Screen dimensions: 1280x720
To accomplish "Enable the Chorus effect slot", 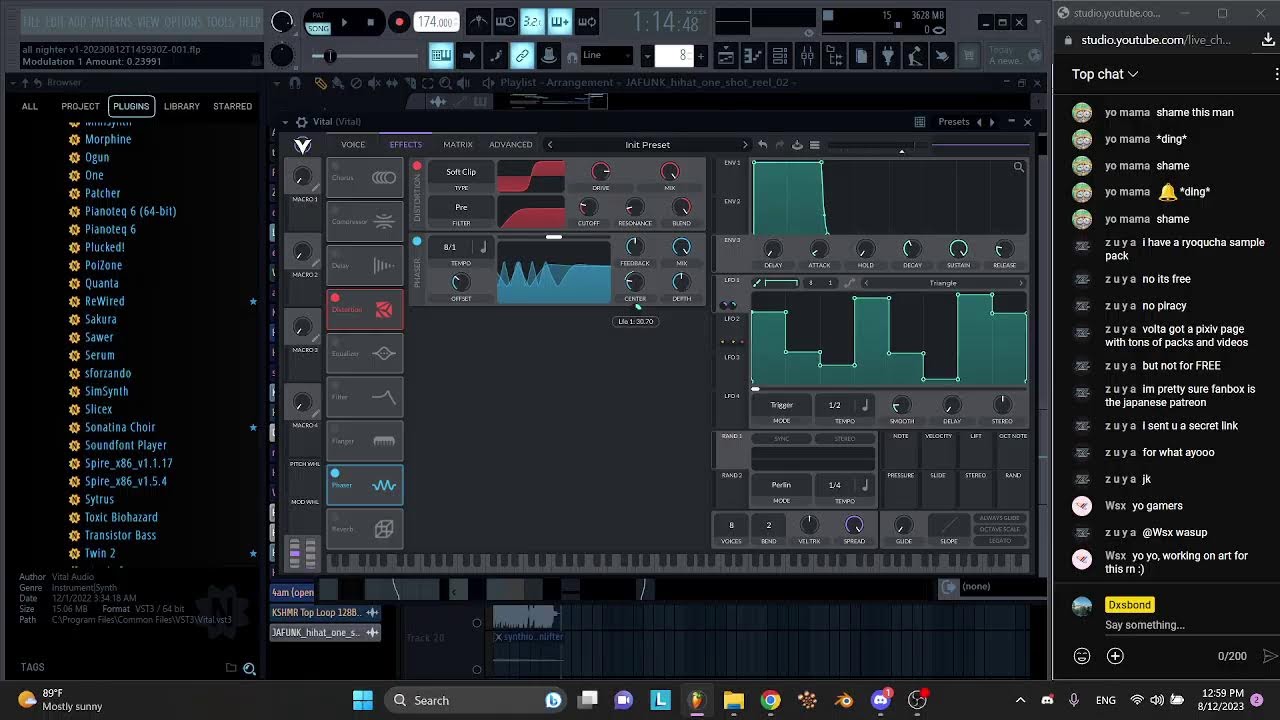I will click(x=364, y=178).
